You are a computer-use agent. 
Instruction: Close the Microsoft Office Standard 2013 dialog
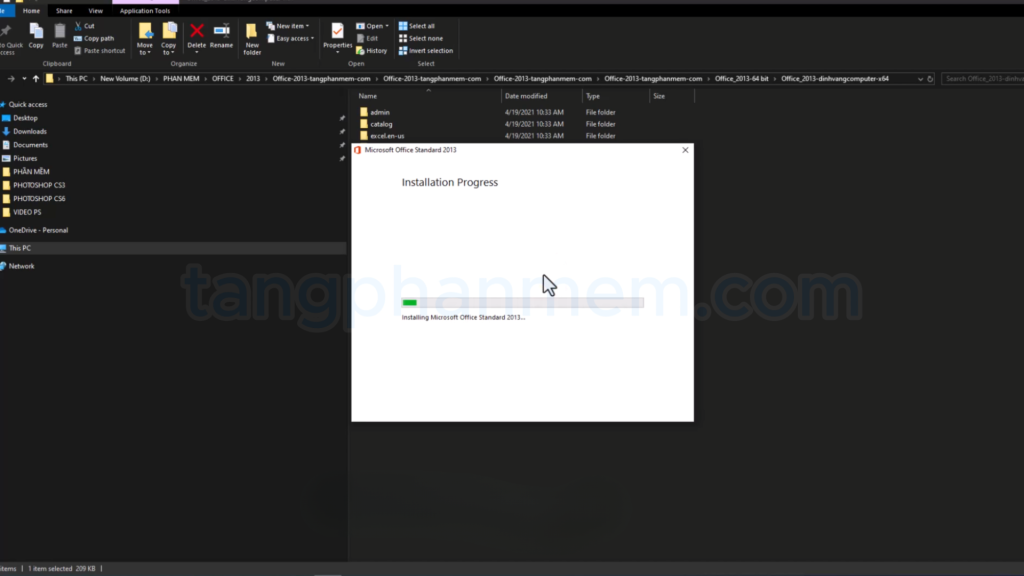coord(685,150)
